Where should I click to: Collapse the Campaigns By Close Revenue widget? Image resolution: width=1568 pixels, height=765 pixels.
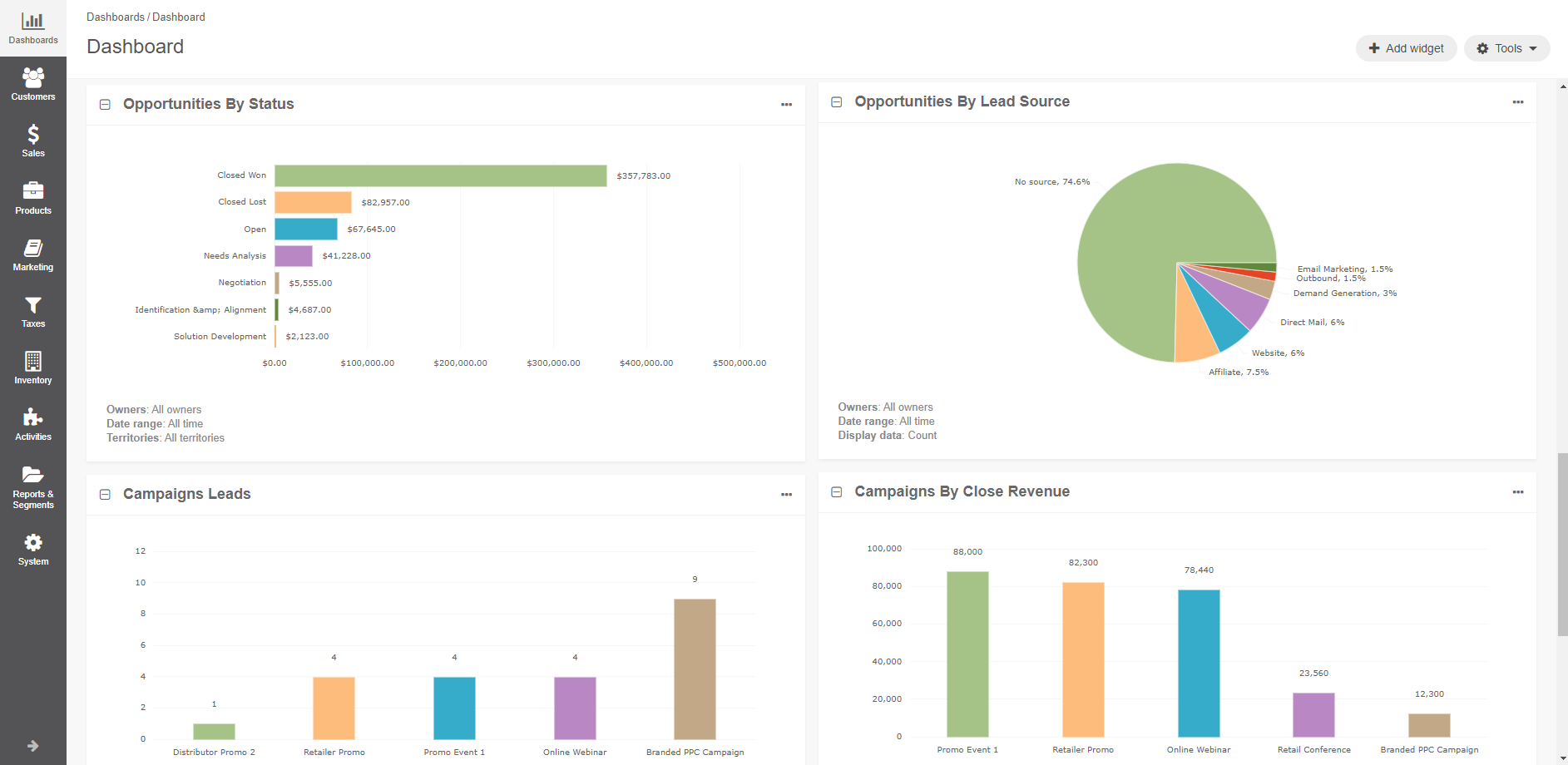(x=837, y=492)
